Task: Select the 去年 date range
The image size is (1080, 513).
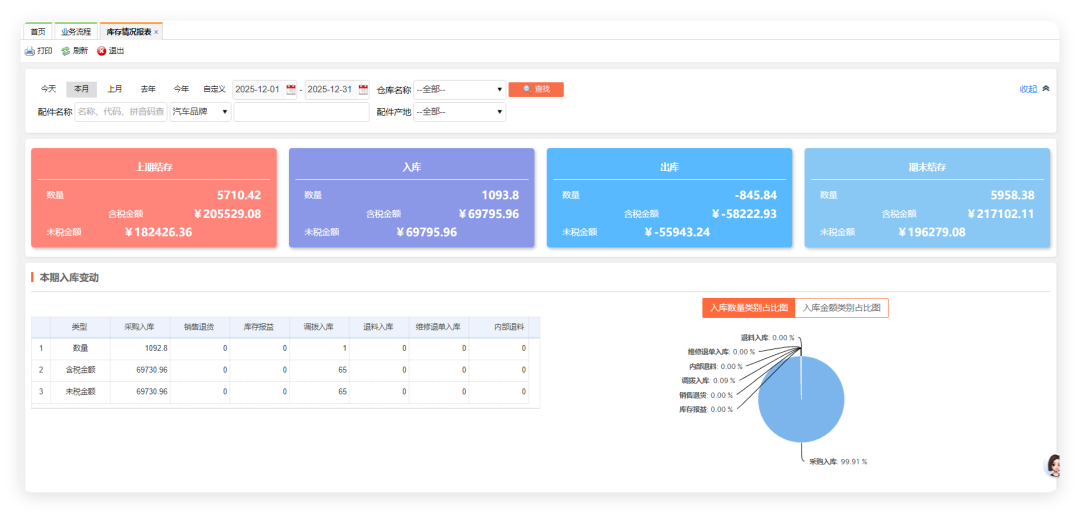Action: coord(148,90)
